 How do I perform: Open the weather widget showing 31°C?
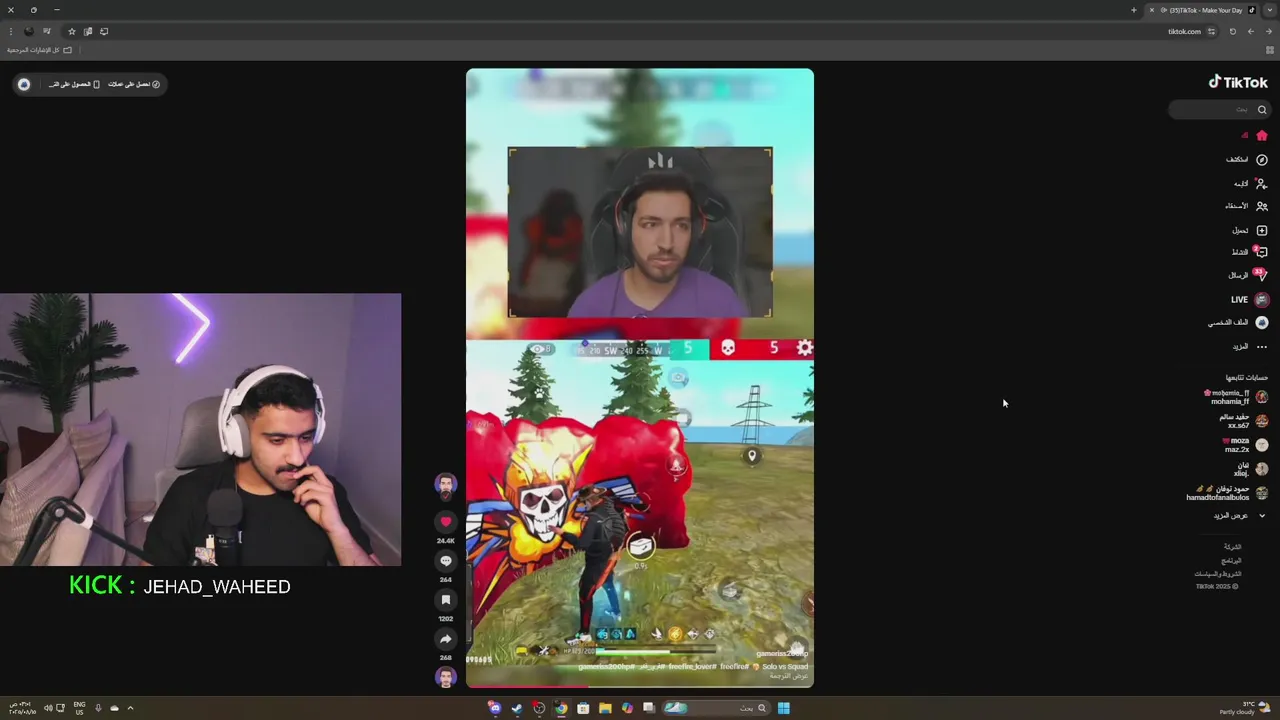point(1244,708)
